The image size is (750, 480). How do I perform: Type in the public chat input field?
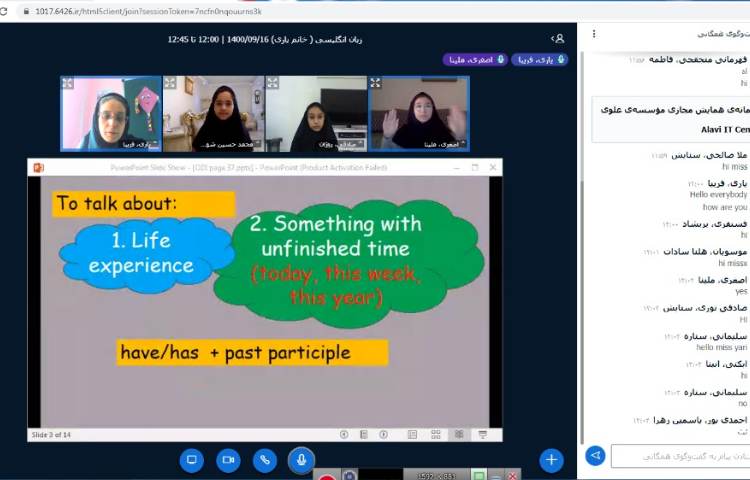(x=680, y=456)
